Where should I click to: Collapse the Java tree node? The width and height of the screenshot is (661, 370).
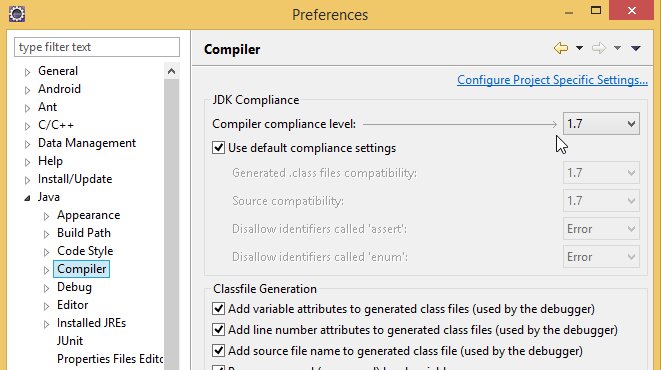pos(27,198)
